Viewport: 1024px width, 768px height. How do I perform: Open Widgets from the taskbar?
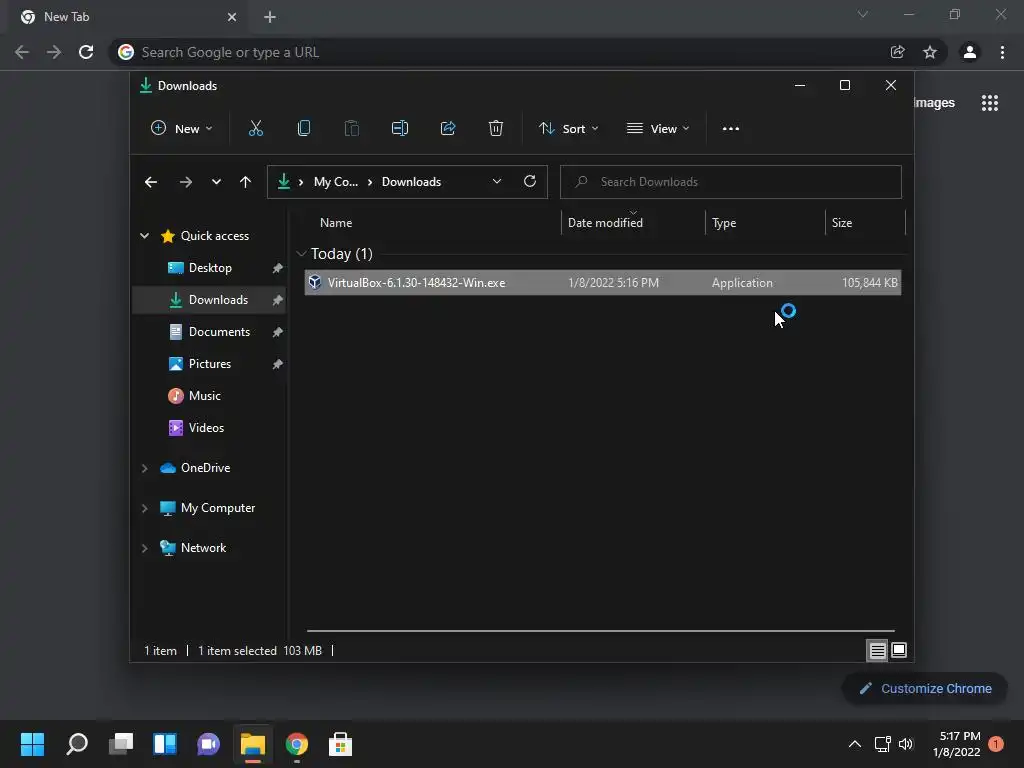pyautogui.click(x=165, y=744)
